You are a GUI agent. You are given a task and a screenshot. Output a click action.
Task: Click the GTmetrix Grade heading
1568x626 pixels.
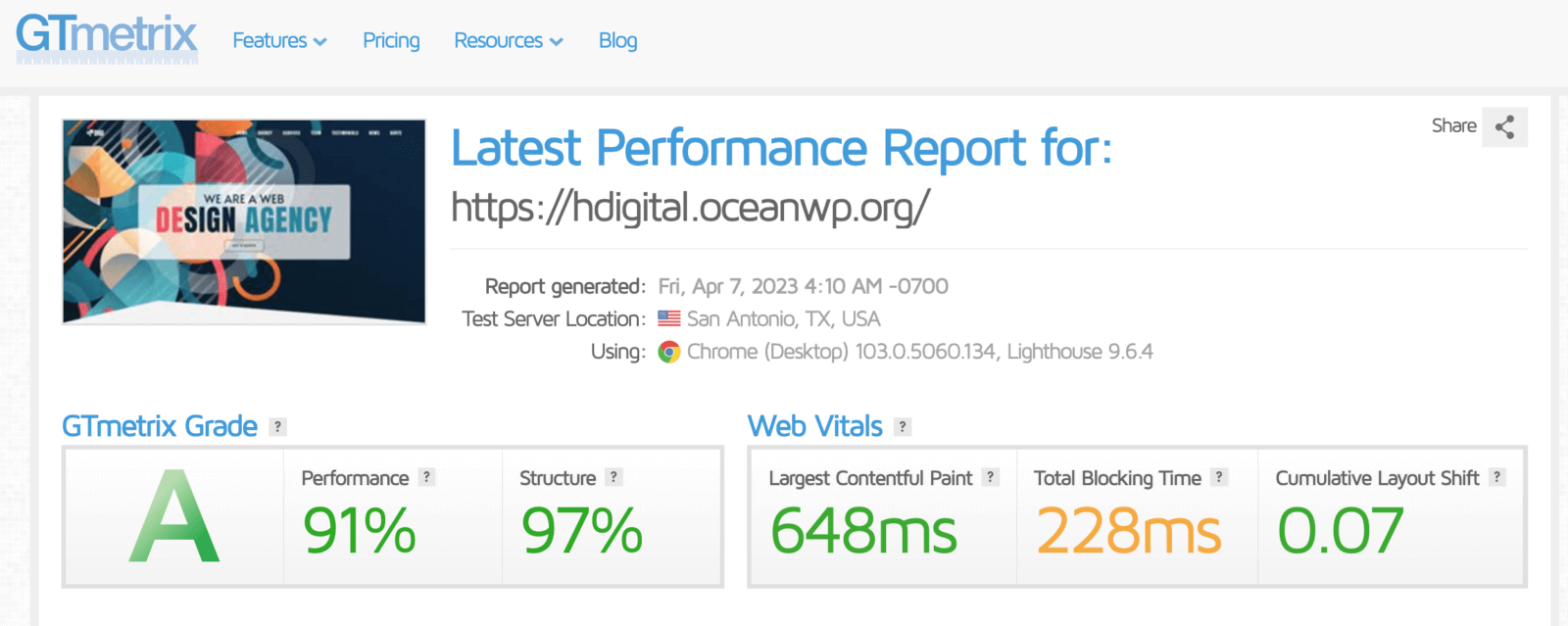(160, 426)
